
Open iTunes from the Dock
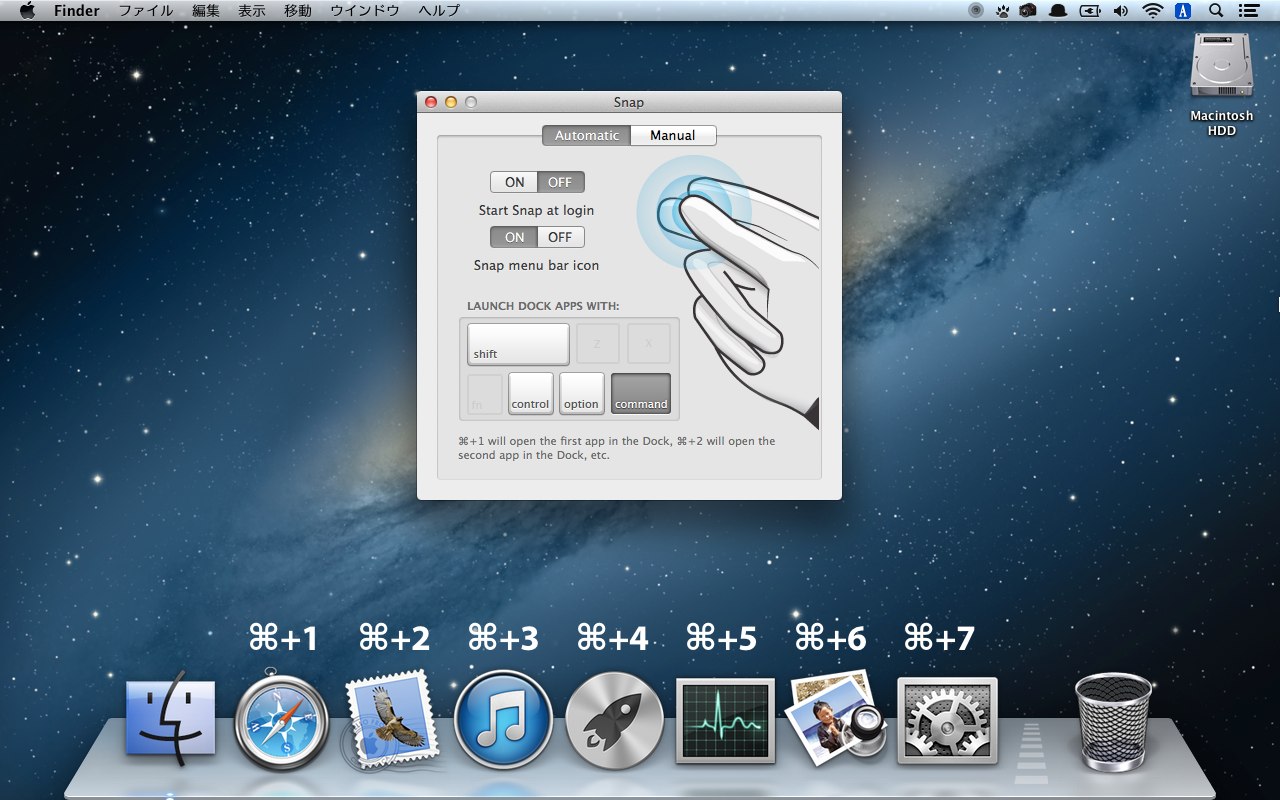pyautogui.click(x=502, y=719)
